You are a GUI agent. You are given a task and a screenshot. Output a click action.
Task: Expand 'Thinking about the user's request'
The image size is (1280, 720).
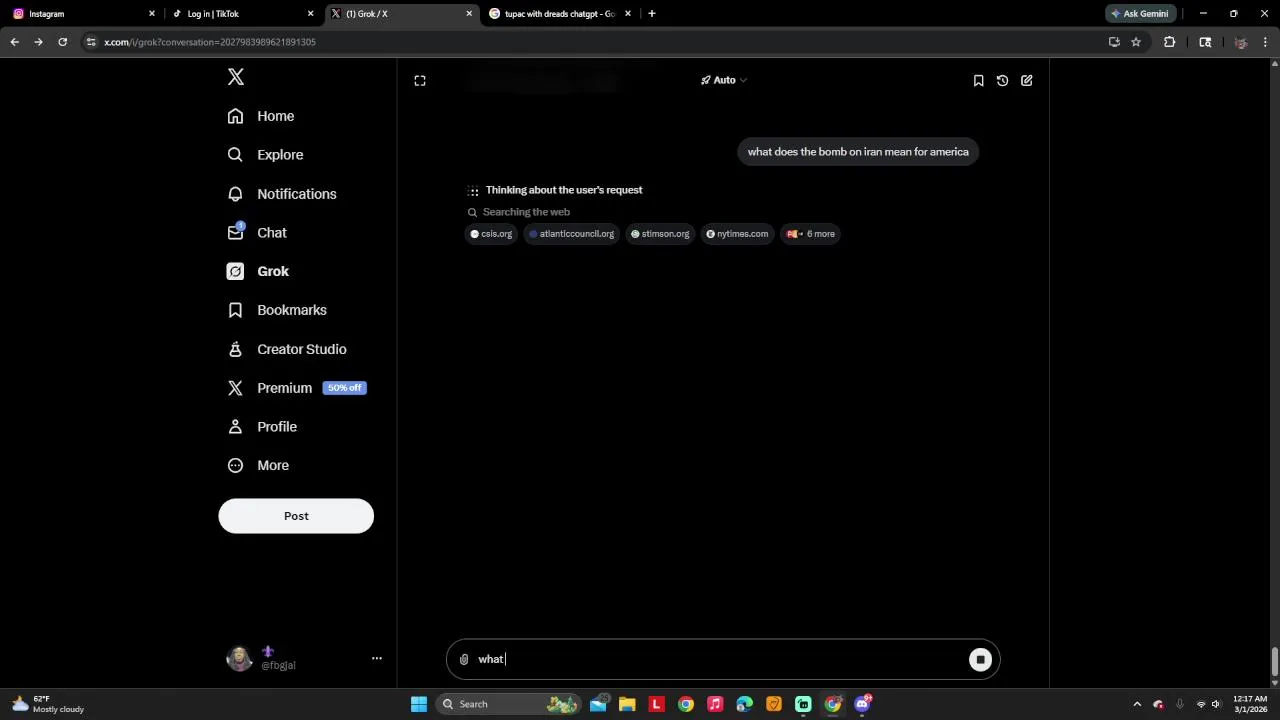(564, 190)
